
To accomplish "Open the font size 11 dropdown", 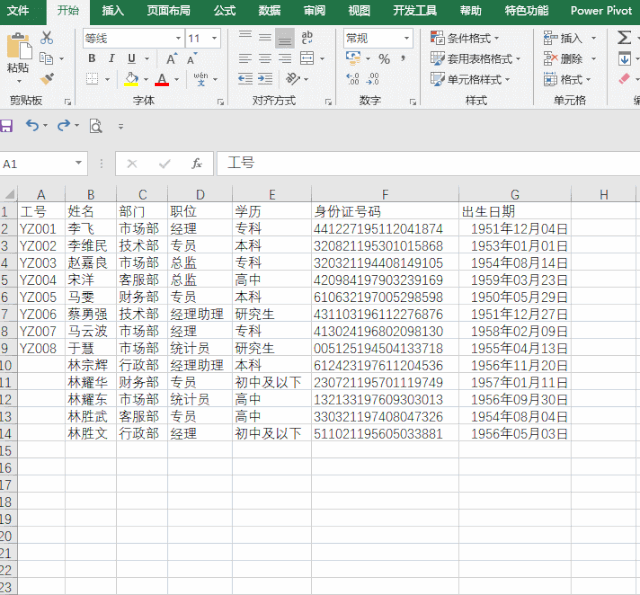I will coord(214,38).
